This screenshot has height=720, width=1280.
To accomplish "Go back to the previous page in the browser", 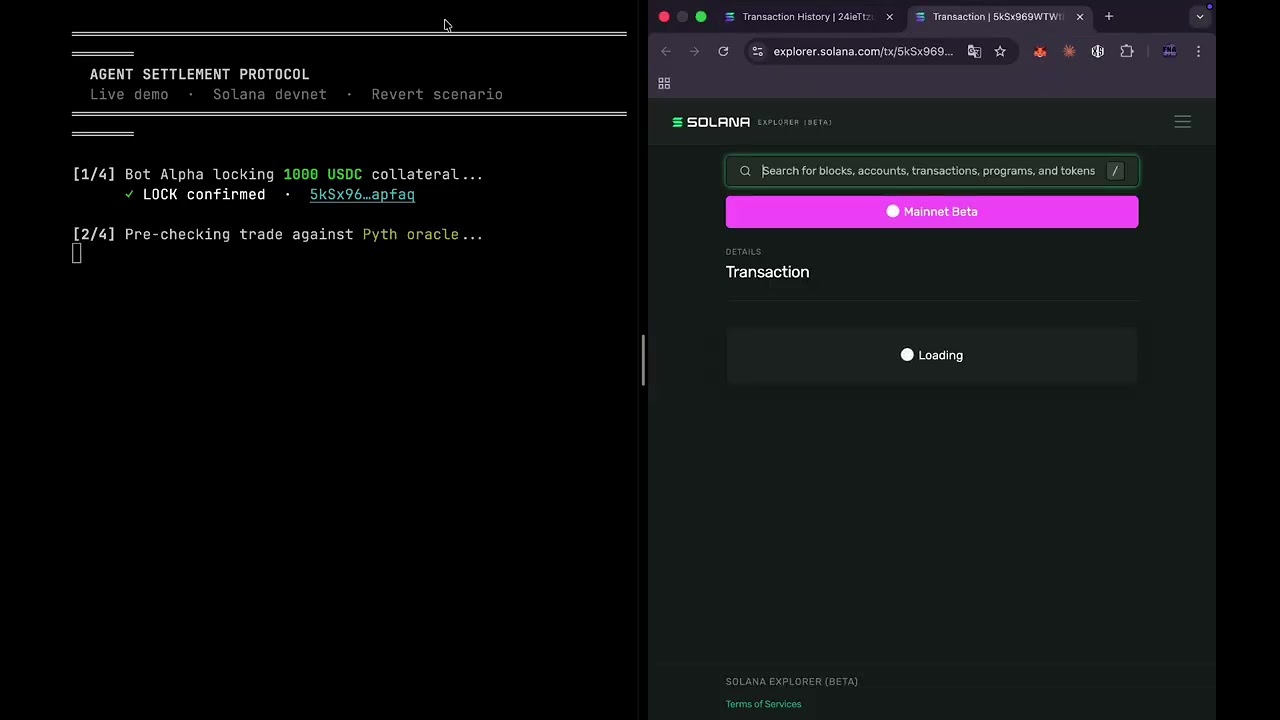I will [666, 51].
